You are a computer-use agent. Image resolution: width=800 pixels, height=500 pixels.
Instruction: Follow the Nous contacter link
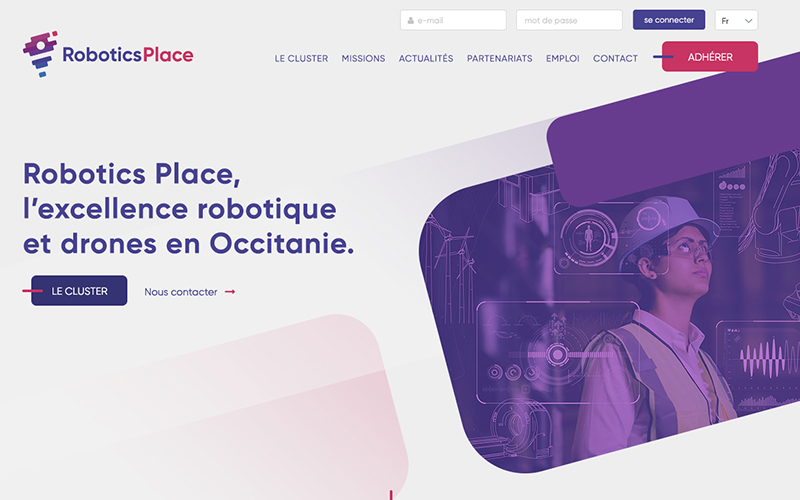[x=181, y=292]
